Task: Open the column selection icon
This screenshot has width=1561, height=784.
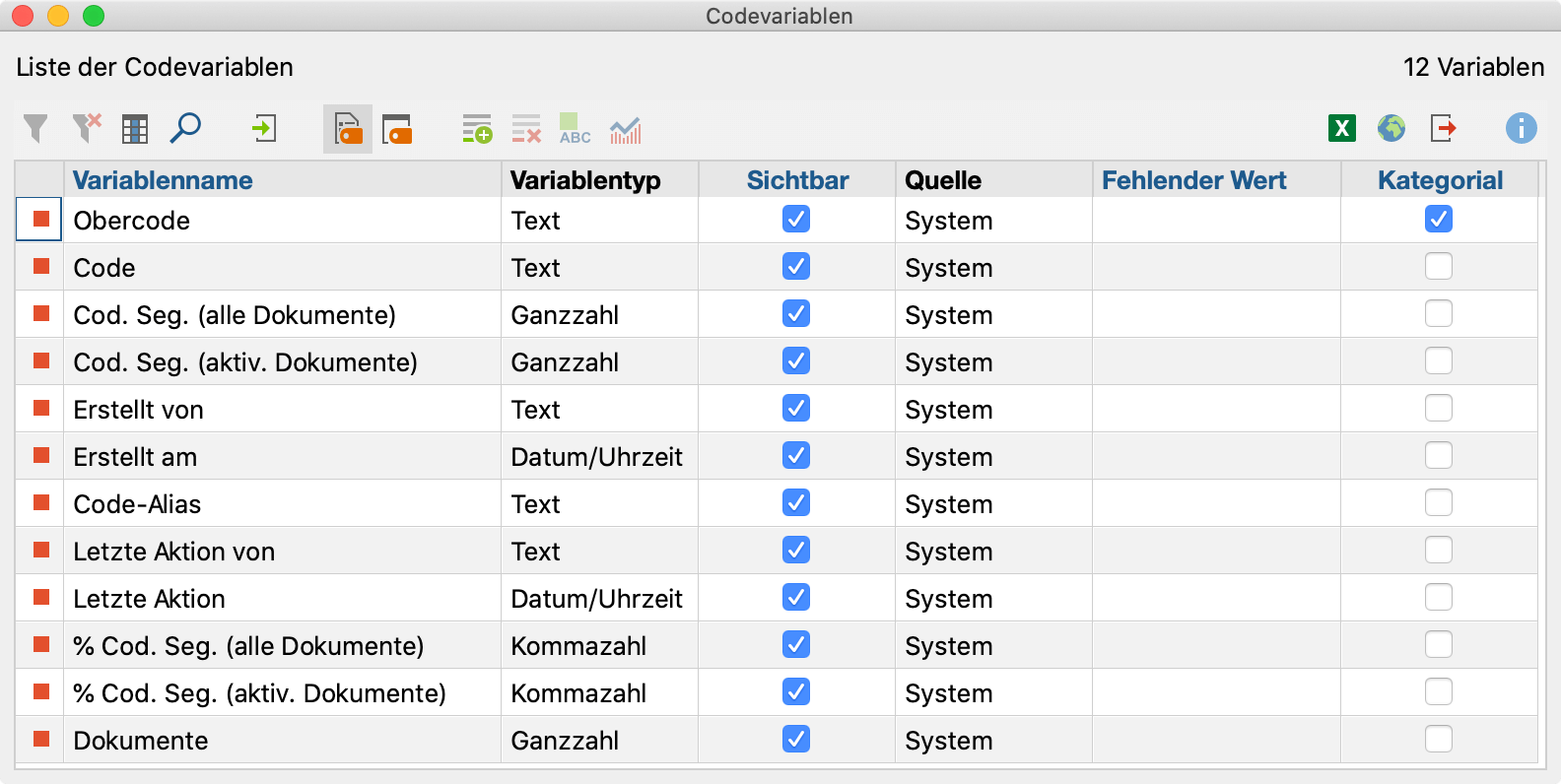Action: (x=135, y=129)
